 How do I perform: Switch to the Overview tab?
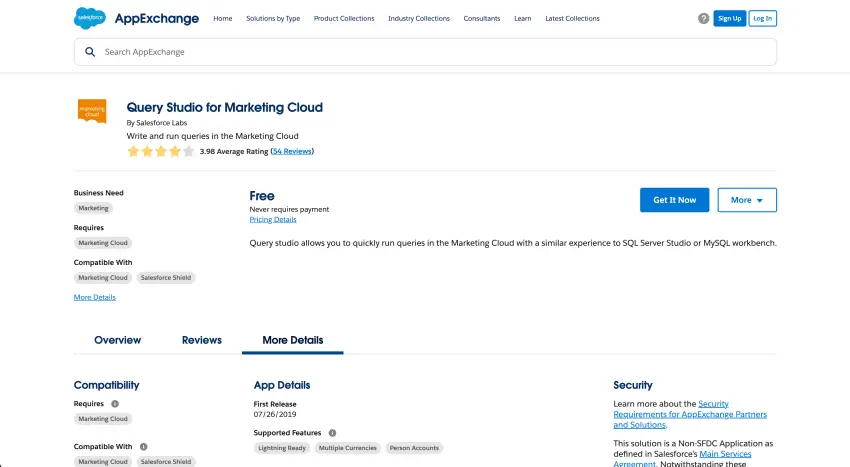pos(117,340)
